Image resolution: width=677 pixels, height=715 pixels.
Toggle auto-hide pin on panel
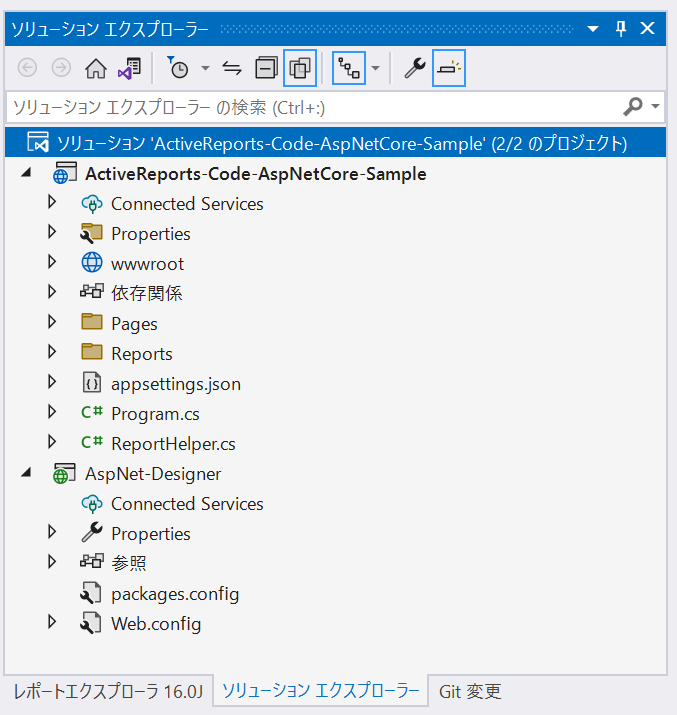pyautogui.click(x=621, y=29)
